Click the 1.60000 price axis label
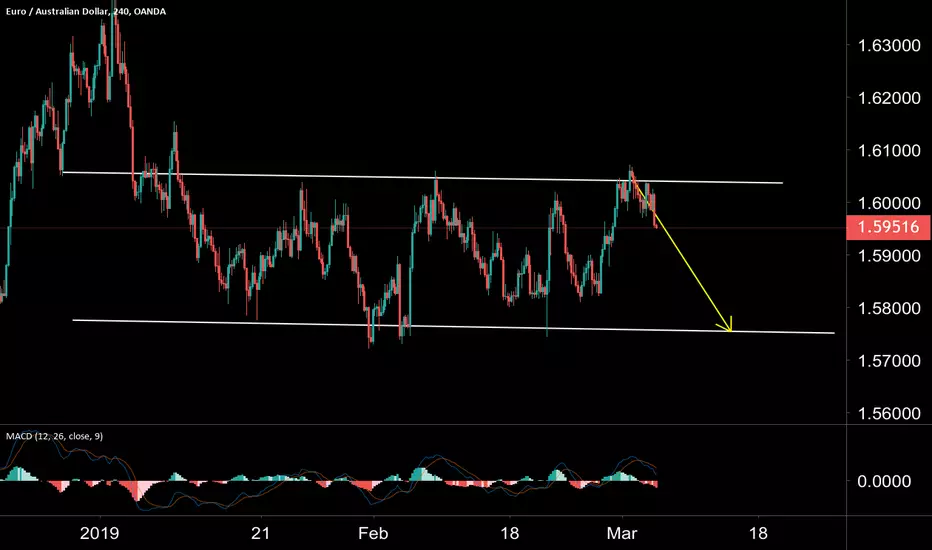 (x=889, y=203)
